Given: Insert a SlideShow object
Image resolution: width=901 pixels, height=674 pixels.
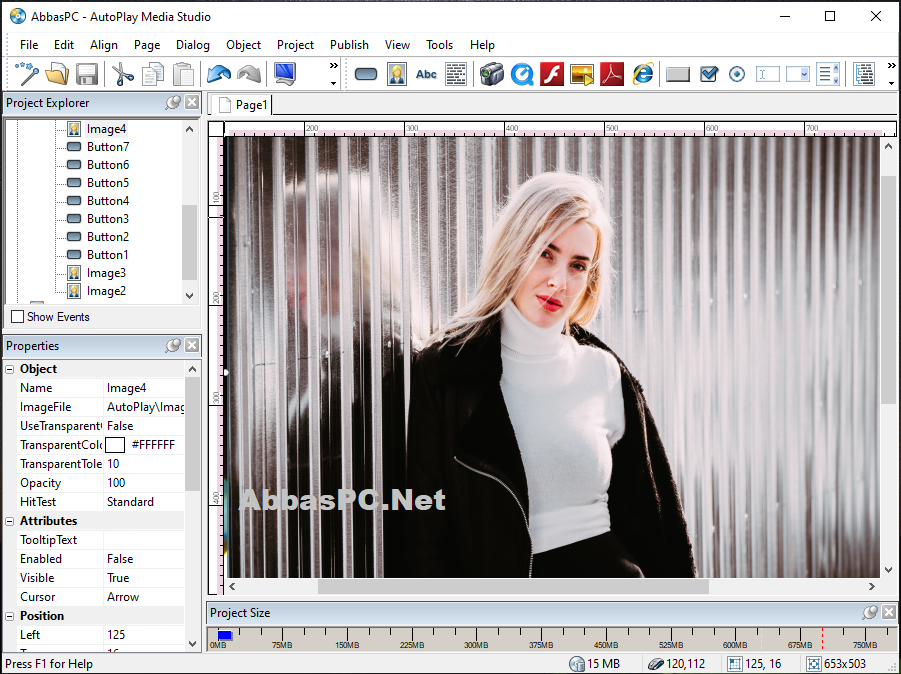Looking at the screenshot, I should 582,74.
